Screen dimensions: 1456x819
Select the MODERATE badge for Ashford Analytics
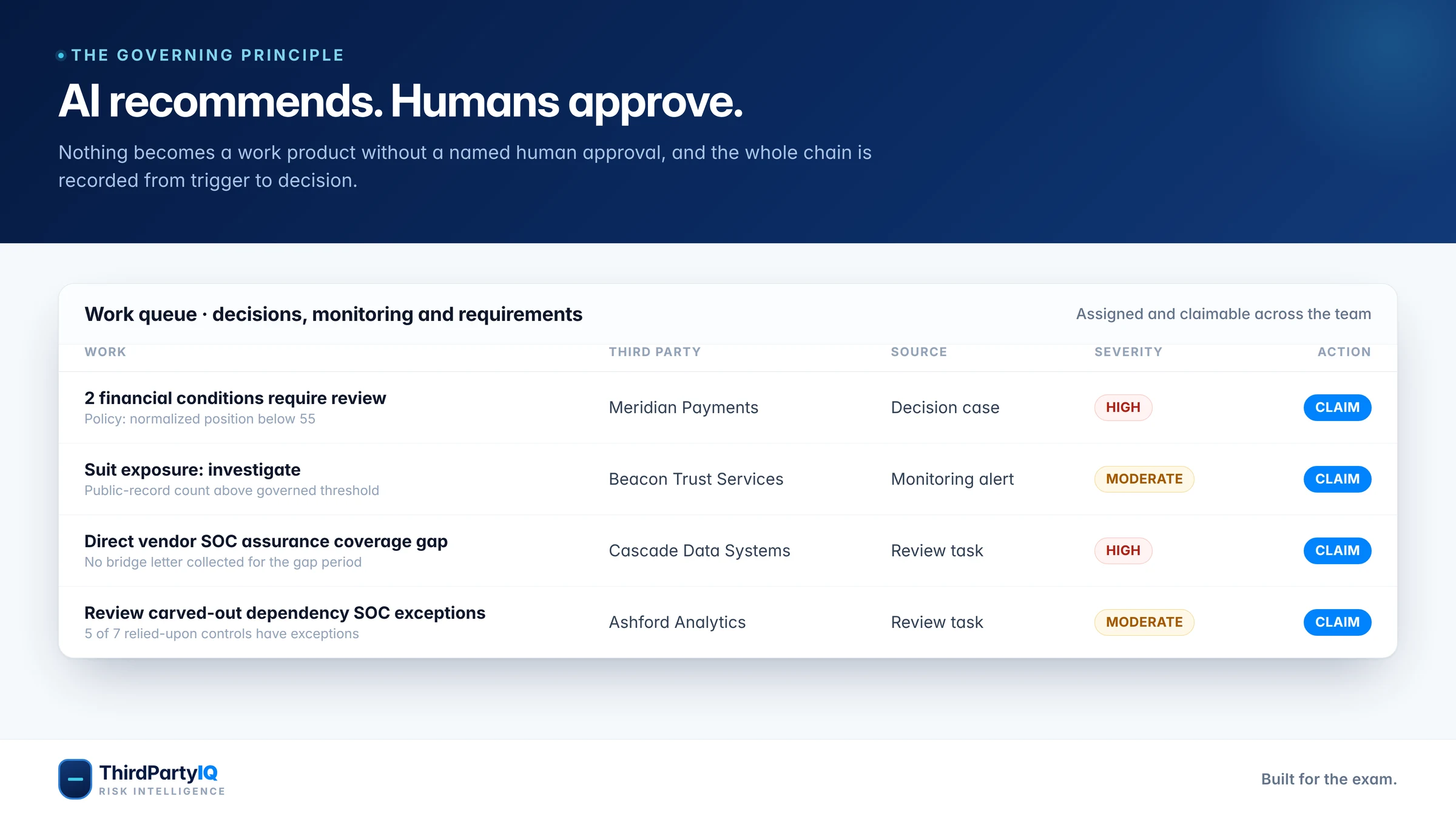tap(1144, 622)
